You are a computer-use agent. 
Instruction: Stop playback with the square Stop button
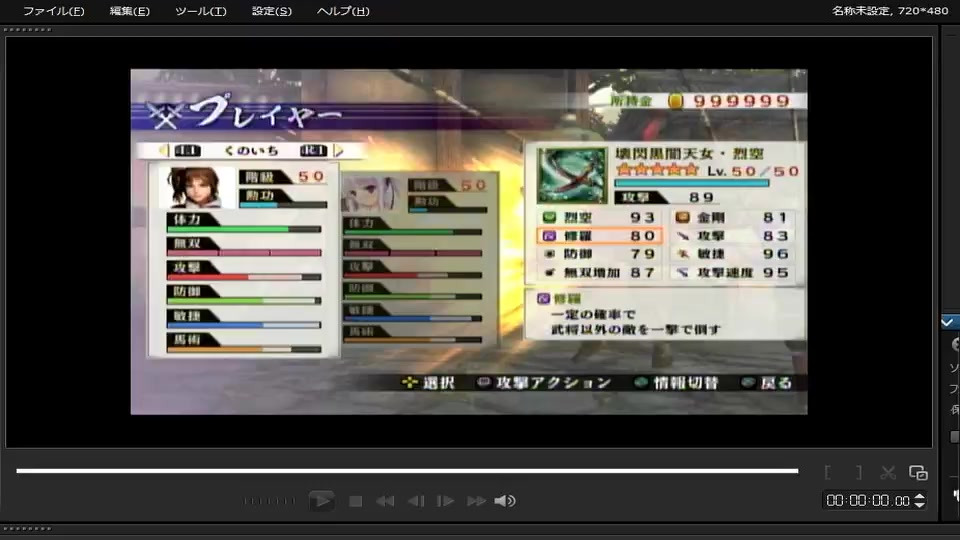356,501
